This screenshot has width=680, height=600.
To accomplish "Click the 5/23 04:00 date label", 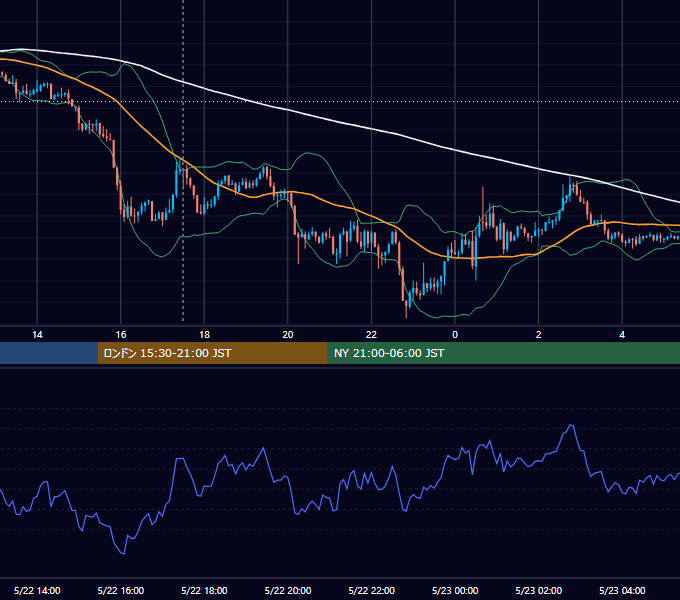I will click(x=622, y=590).
